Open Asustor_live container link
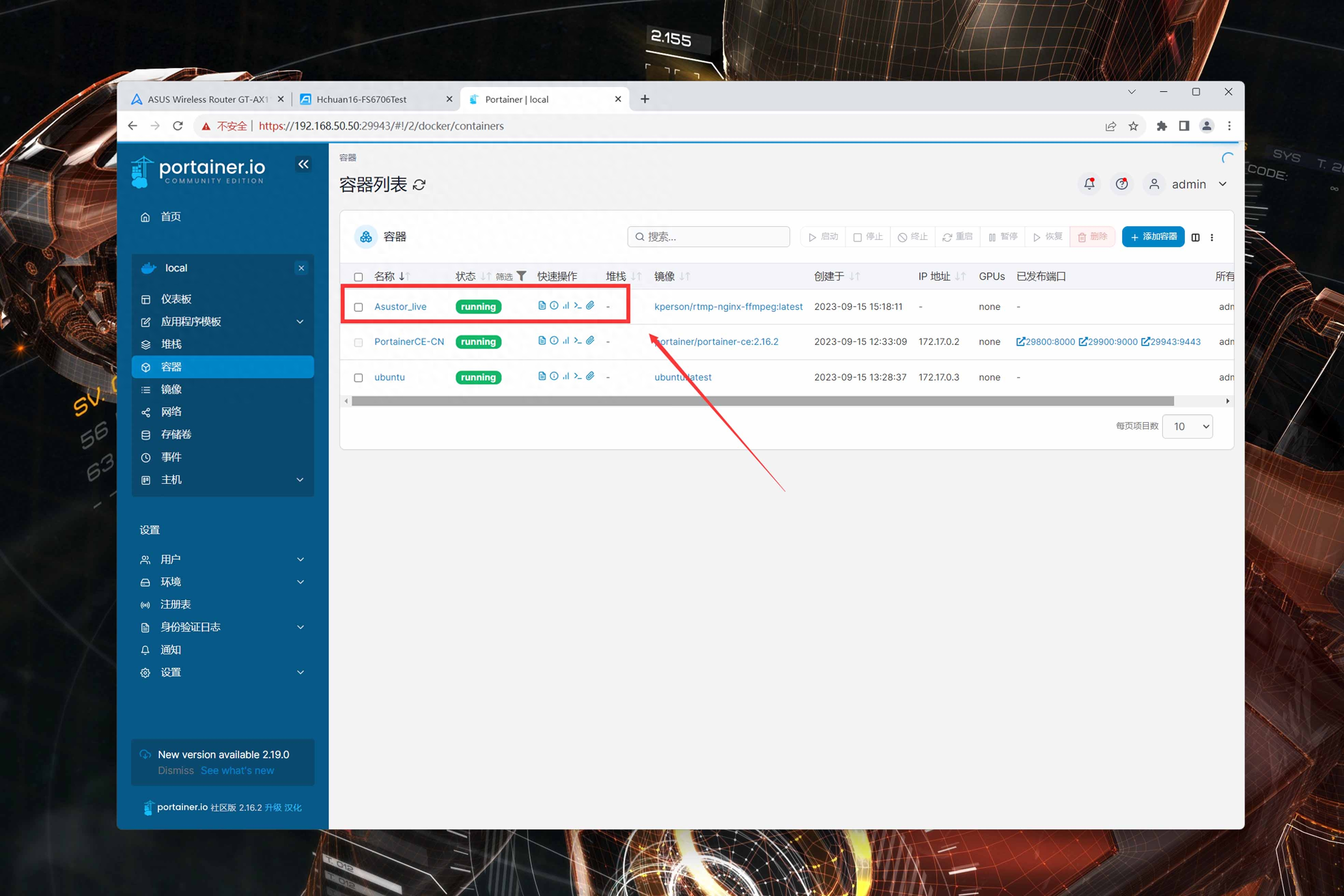 pyautogui.click(x=400, y=307)
